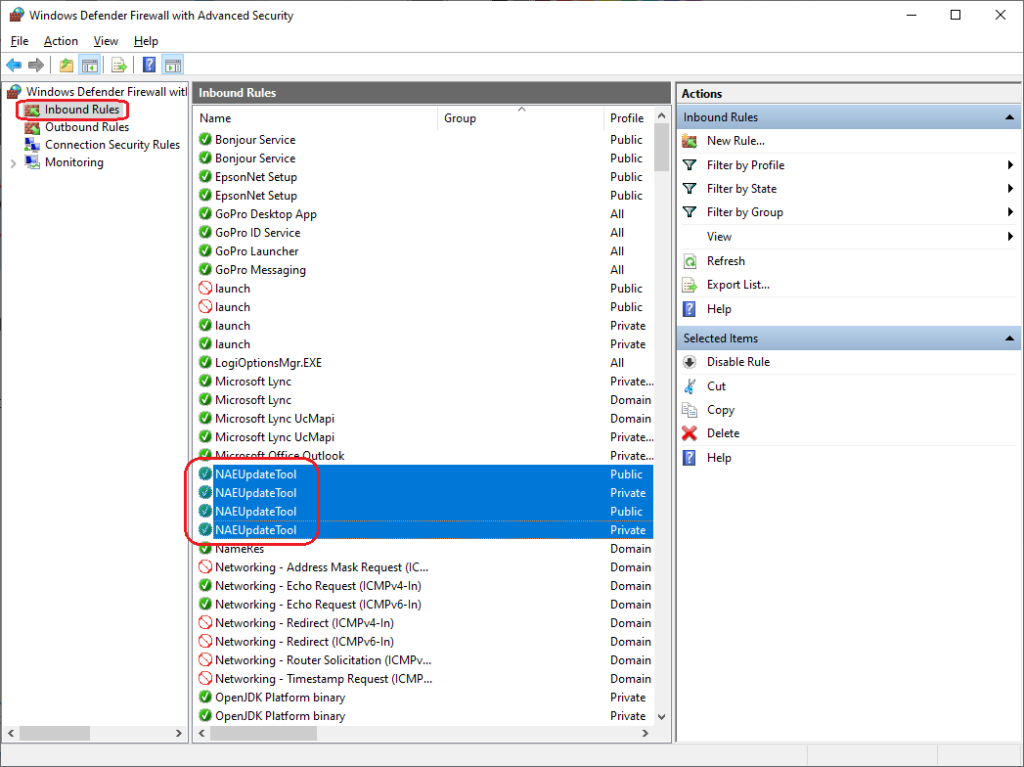Open the Help menu in menu bar
The width and height of the screenshot is (1024, 767).
point(146,41)
